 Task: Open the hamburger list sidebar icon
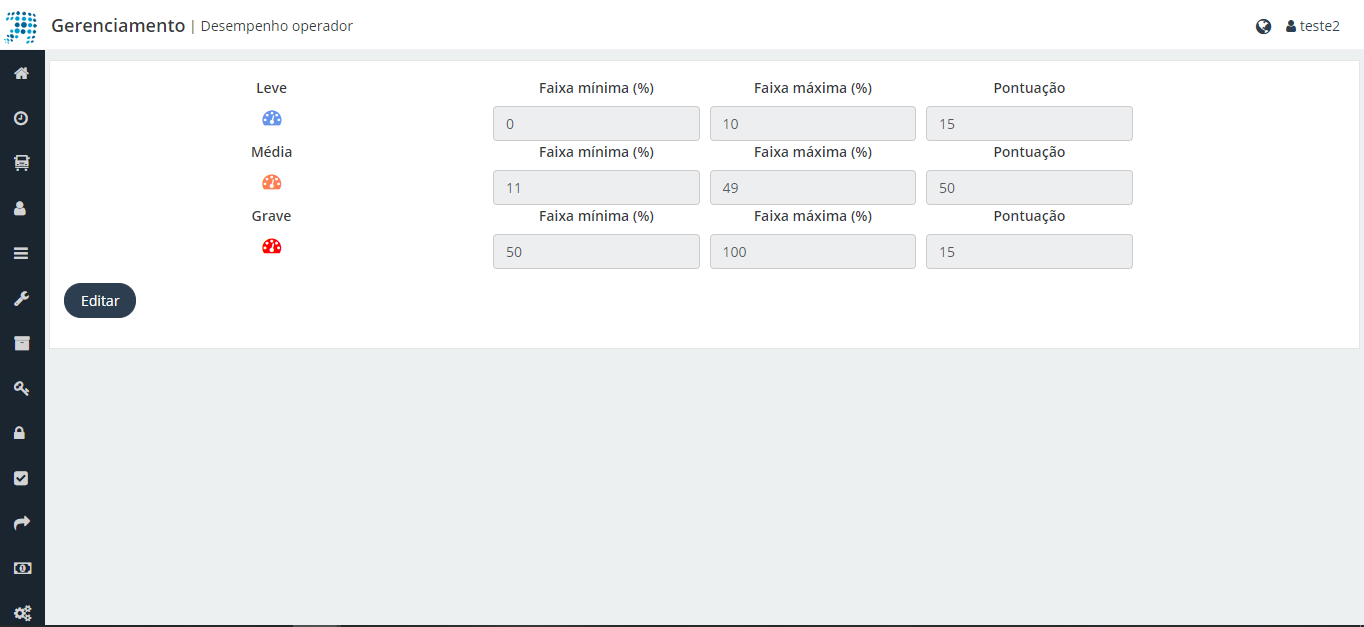[21, 253]
